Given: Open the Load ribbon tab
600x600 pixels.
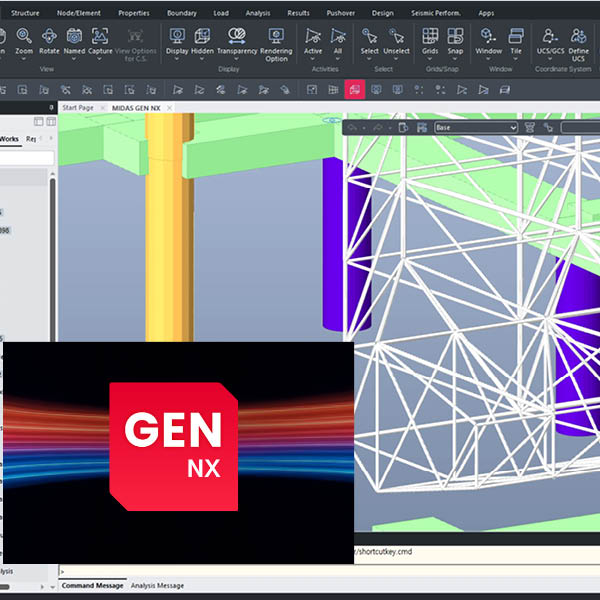Looking at the screenshot, I should pos(221,13).
